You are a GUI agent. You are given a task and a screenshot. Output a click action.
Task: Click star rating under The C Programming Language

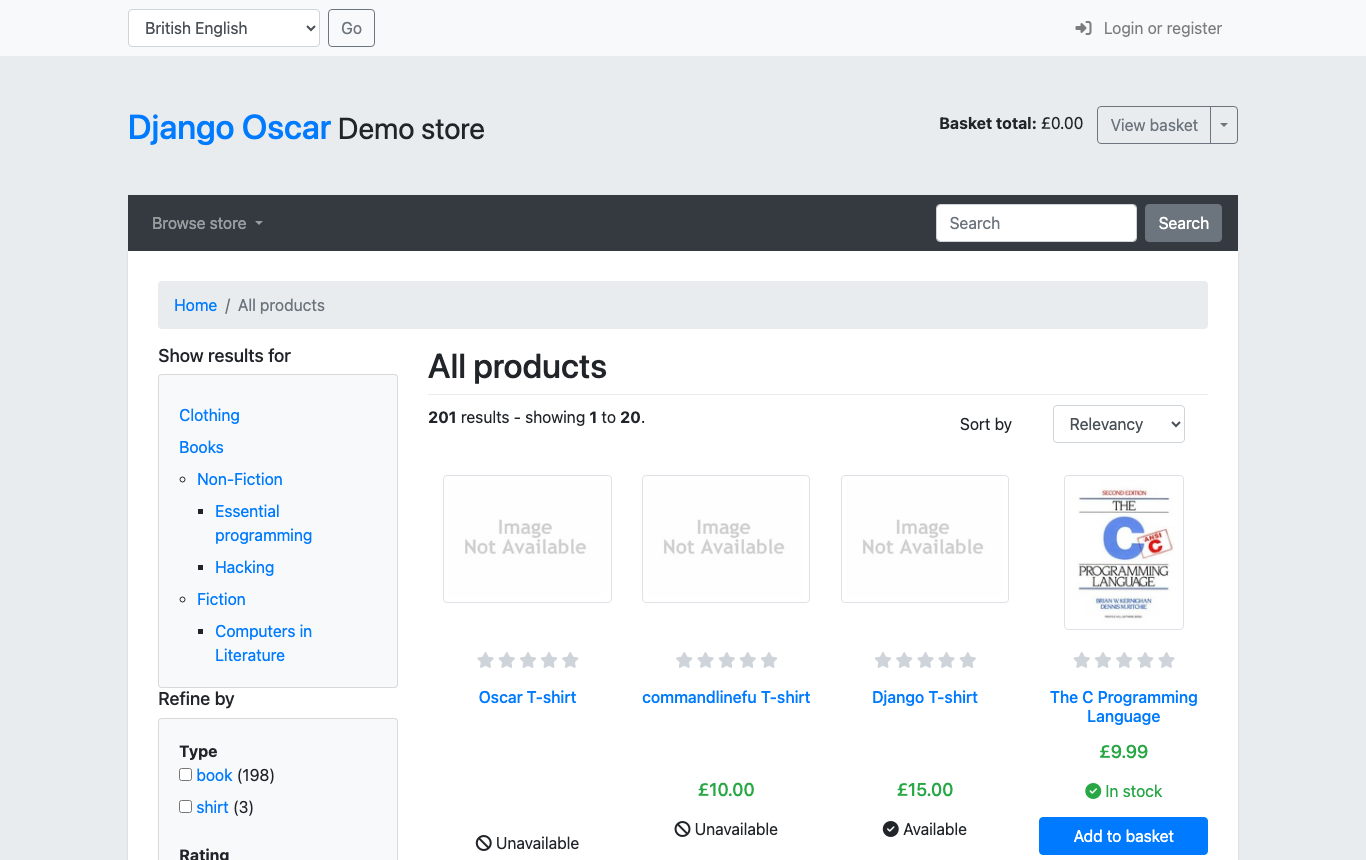(1124, 660)
